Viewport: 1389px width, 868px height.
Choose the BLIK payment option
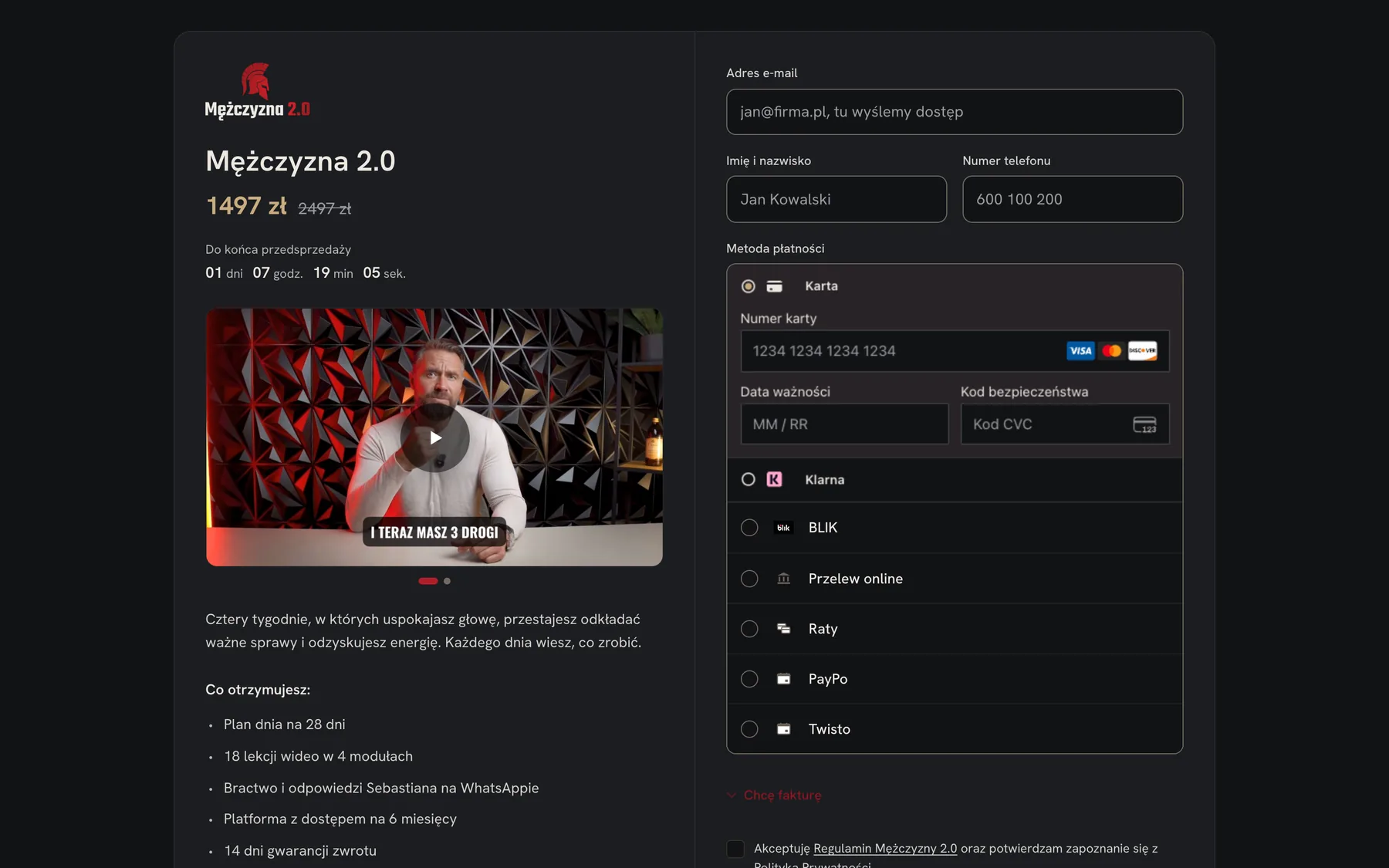749,528
